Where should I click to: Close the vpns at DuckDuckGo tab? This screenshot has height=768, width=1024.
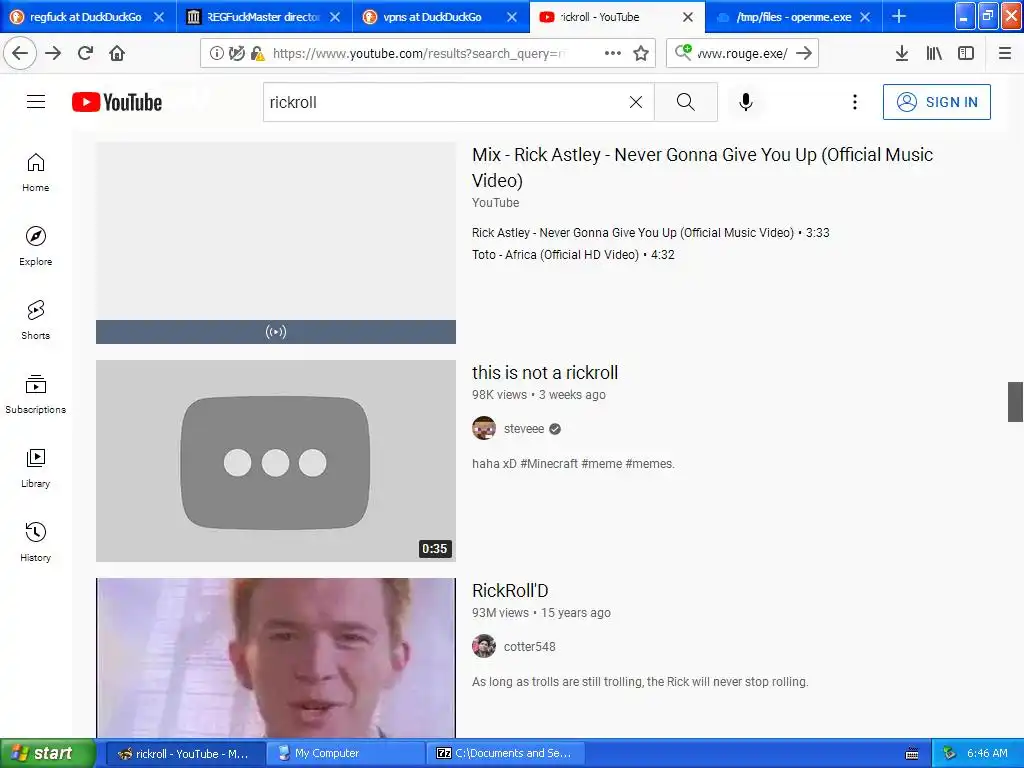[x=512, y=17]
